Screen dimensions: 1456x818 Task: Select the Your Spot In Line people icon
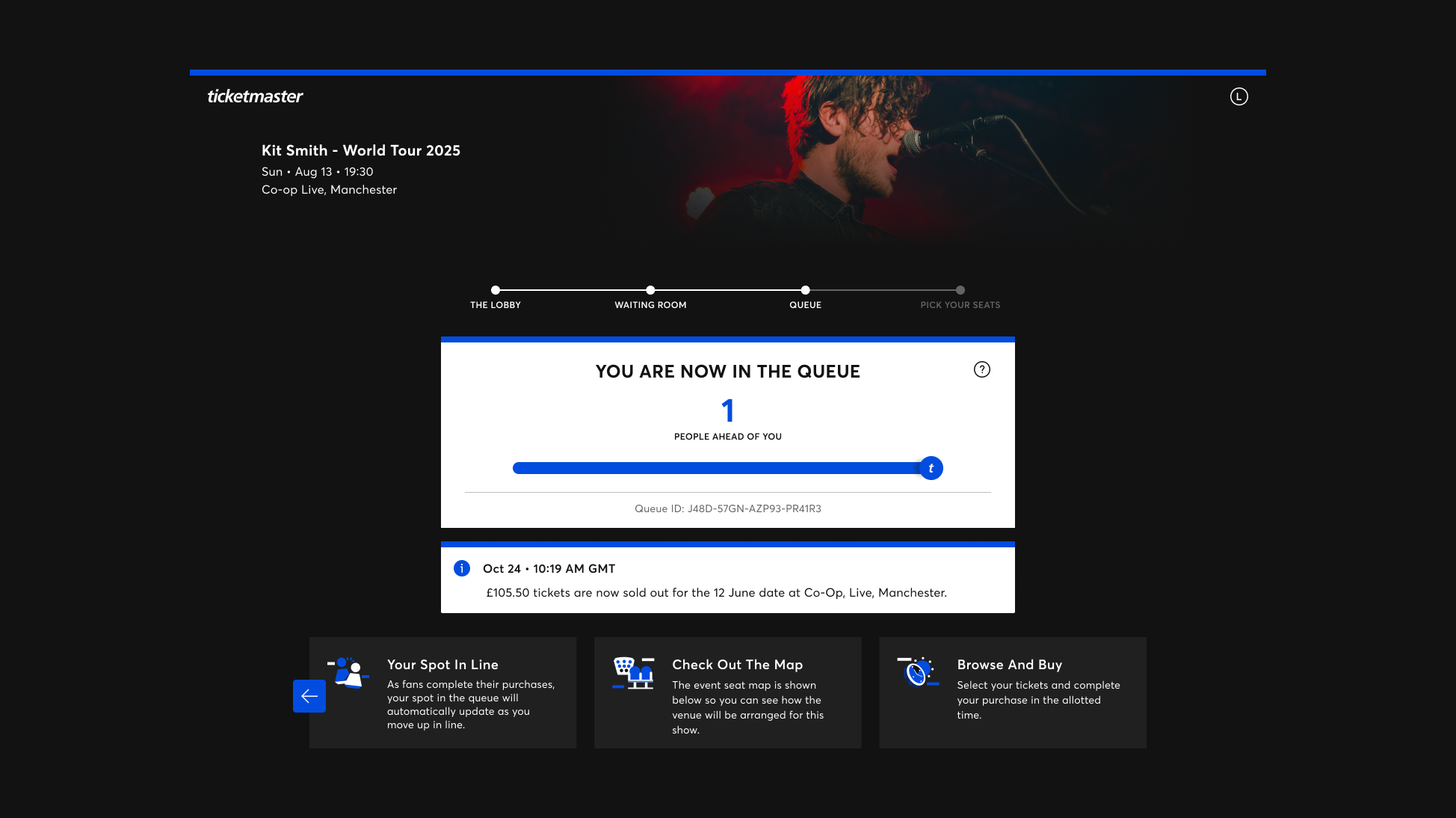point(348,672)
